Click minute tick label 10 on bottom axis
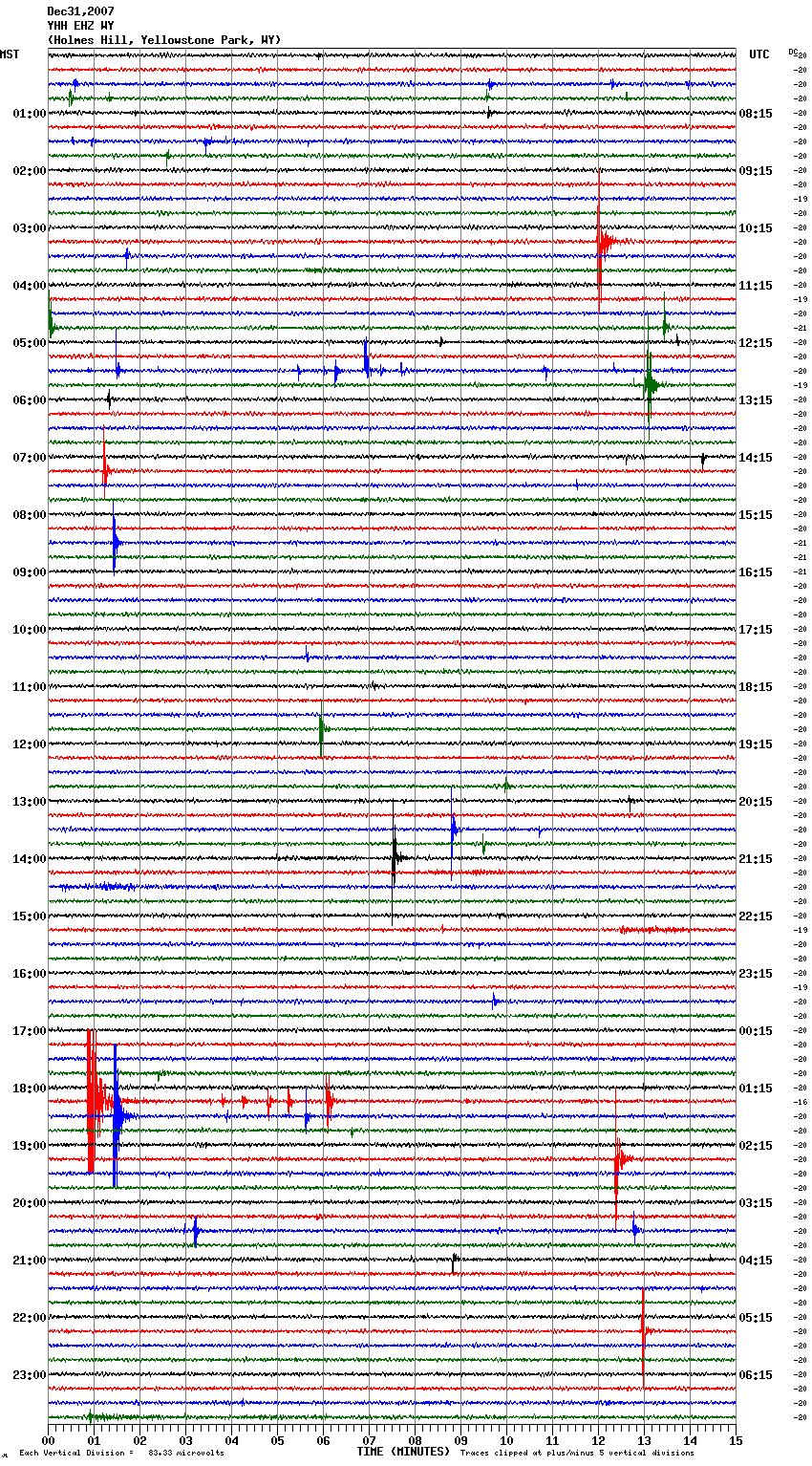The width and height of the screenshot is (812, 1466). [x=506, y=1440]
